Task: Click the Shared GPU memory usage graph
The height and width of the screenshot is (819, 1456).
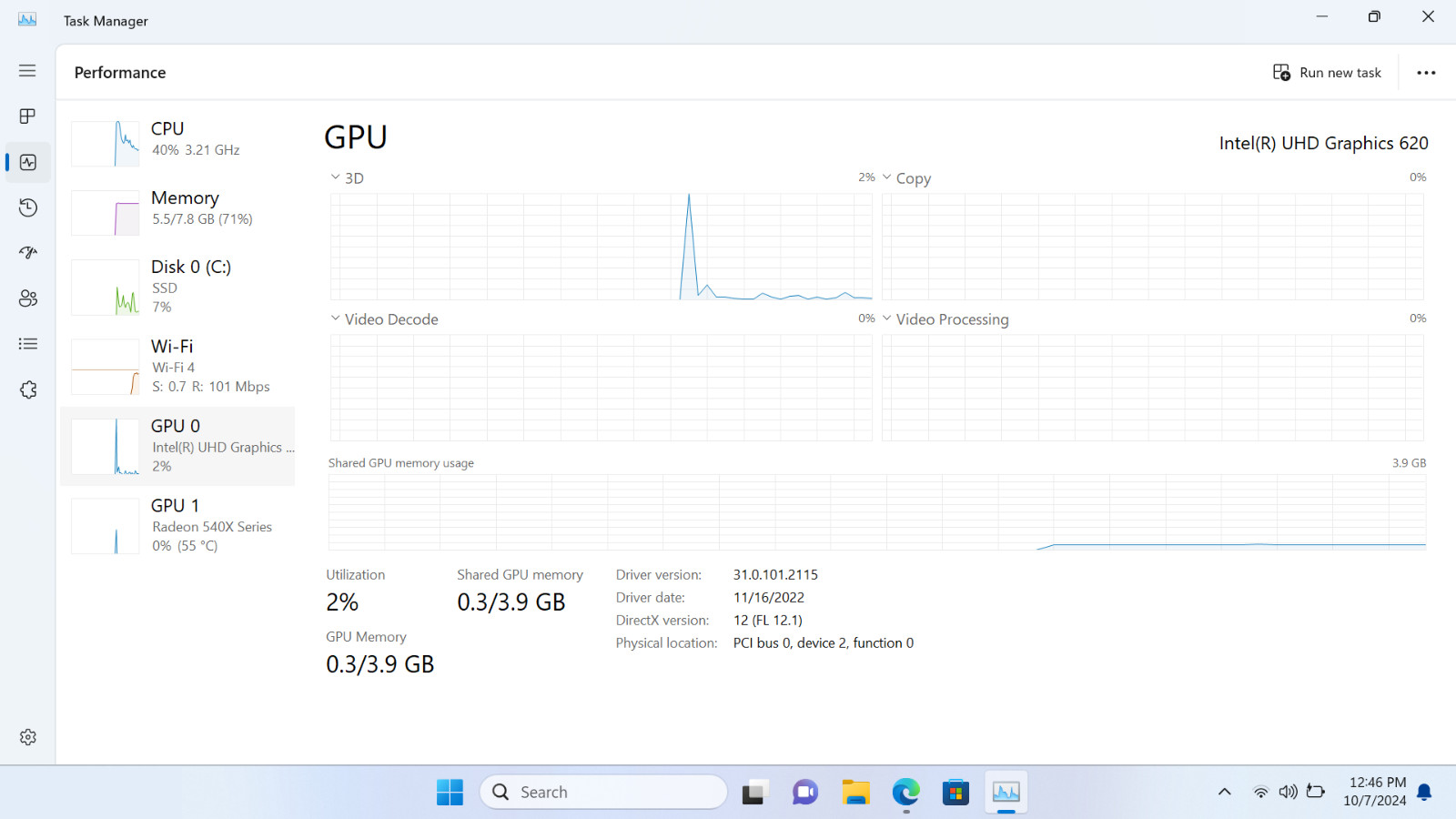Action: point(877,511)
